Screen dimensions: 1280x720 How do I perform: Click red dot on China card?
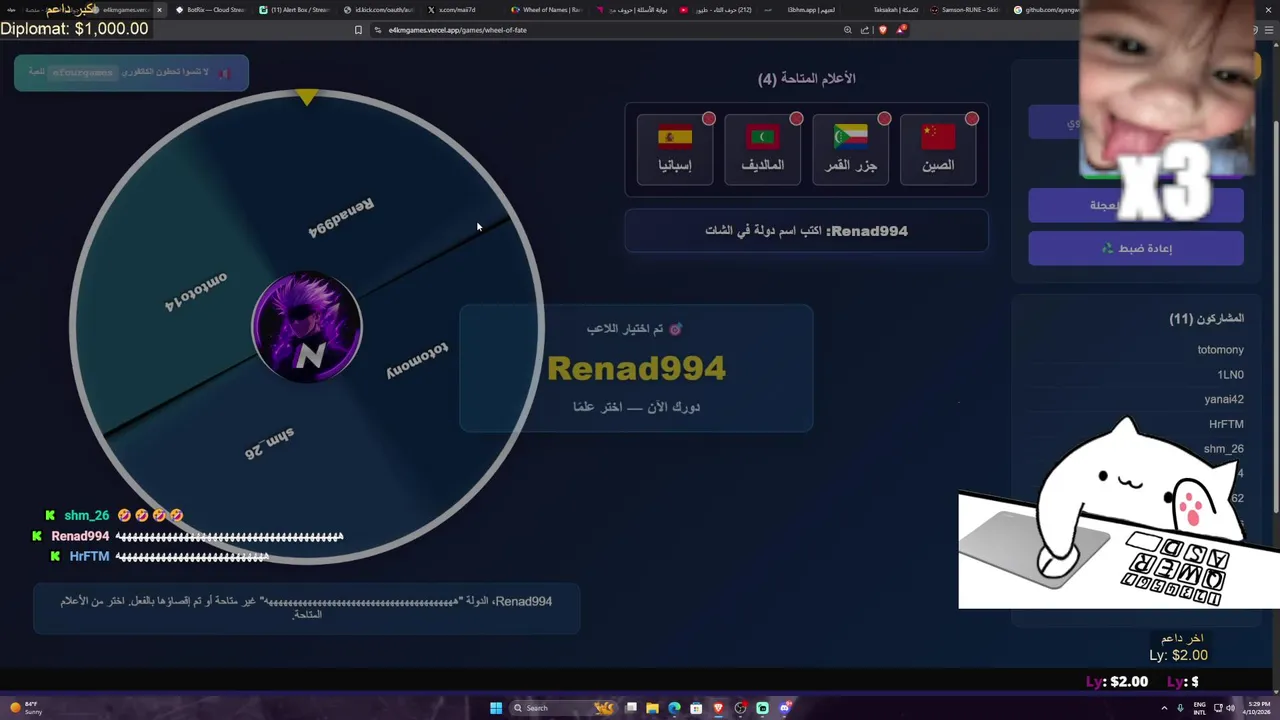point(972,119)
